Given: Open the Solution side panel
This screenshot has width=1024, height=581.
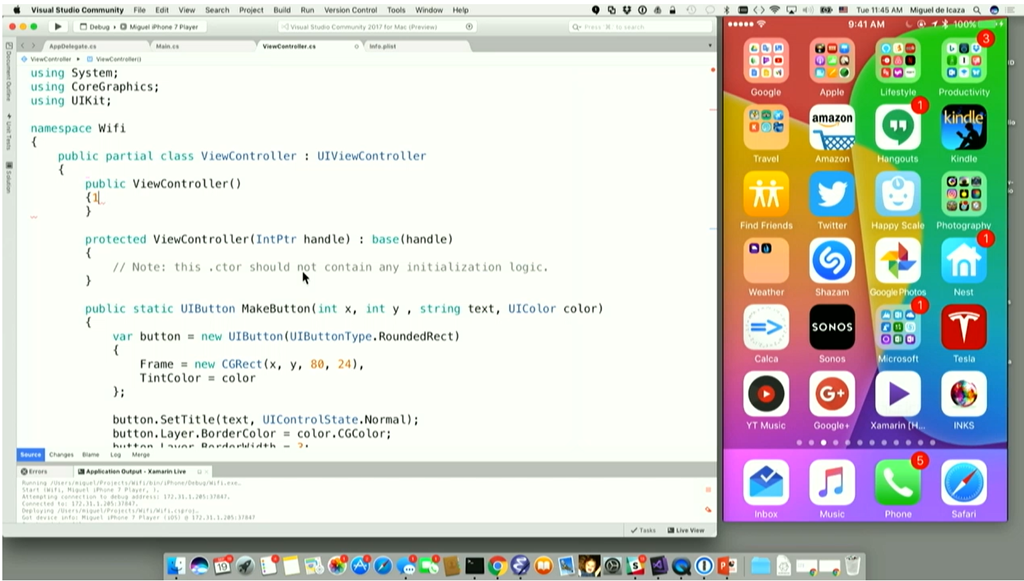Looking at the screenshot, I should 8,177.
